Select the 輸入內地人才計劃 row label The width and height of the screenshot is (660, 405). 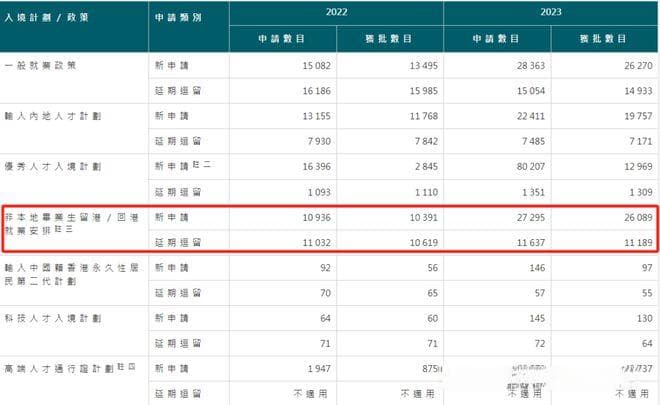click(53, 116)
